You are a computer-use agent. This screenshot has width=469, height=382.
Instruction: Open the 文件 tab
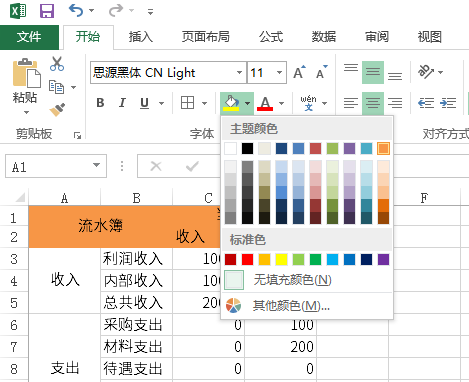pyautogui.click(x=29, y=37)
